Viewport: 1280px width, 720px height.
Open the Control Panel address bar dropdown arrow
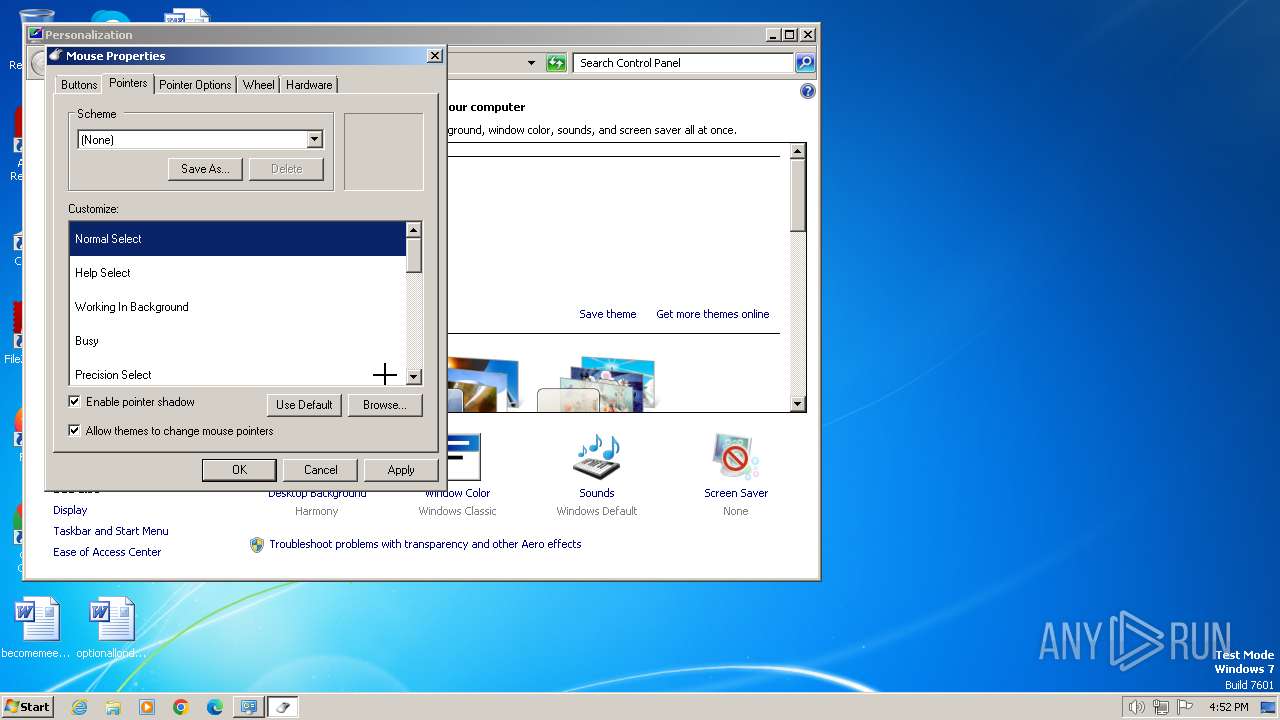click(531, 63)
